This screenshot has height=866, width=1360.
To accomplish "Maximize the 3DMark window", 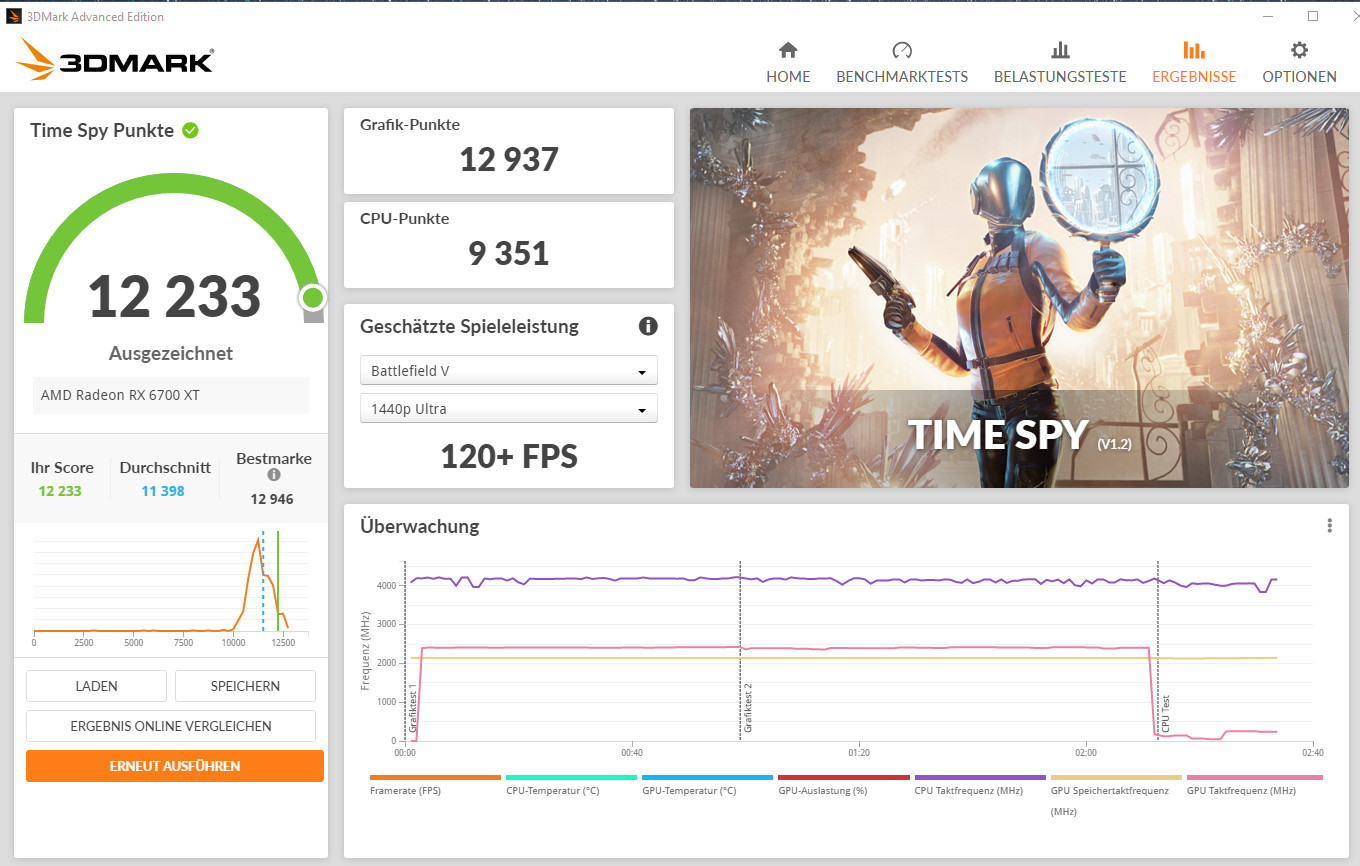I will coord(1313,16).
